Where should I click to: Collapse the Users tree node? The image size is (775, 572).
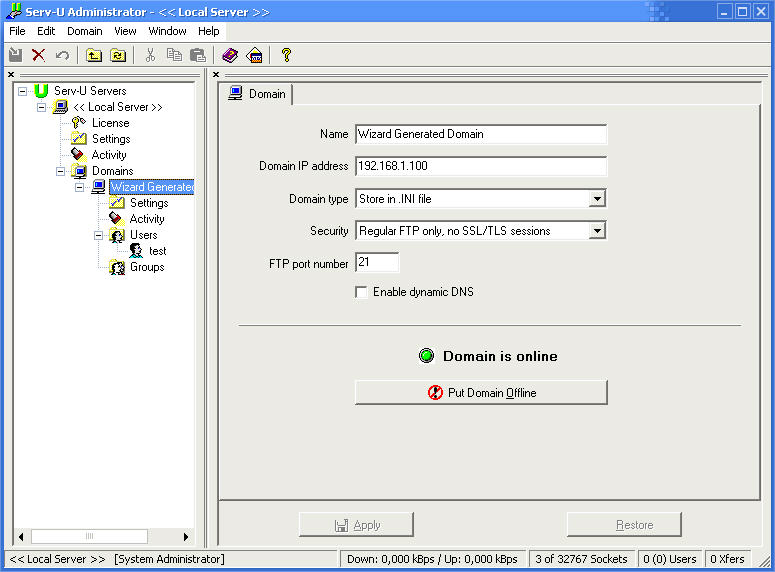pos(98,235)
